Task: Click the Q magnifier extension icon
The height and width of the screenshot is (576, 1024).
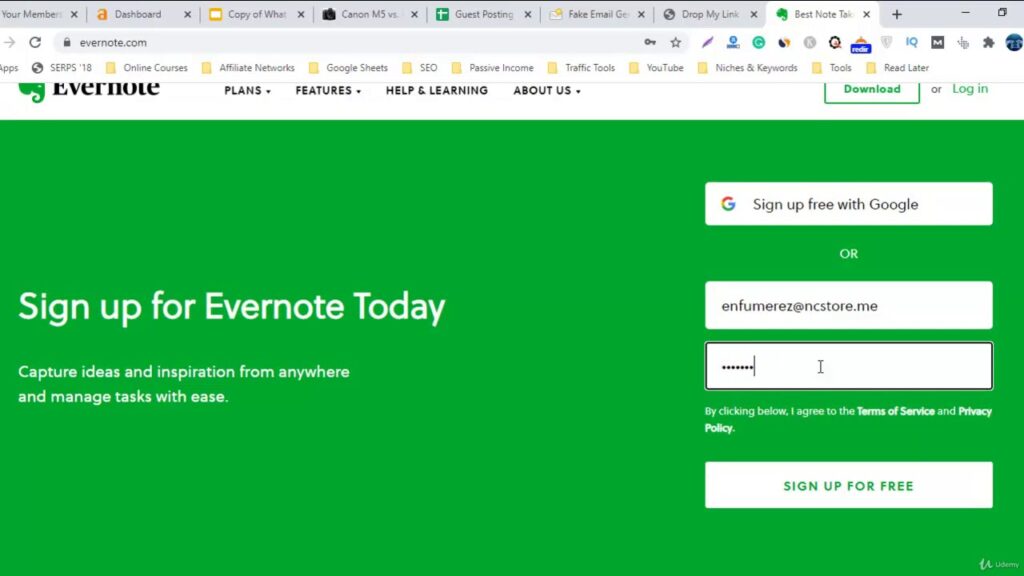Action: tap(835, 42)
